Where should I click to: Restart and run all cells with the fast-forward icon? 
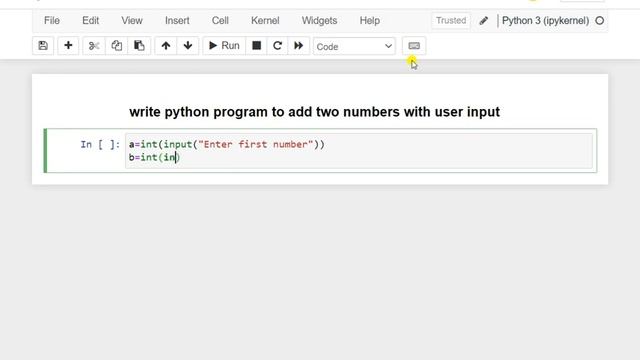[x=298, y=46]
